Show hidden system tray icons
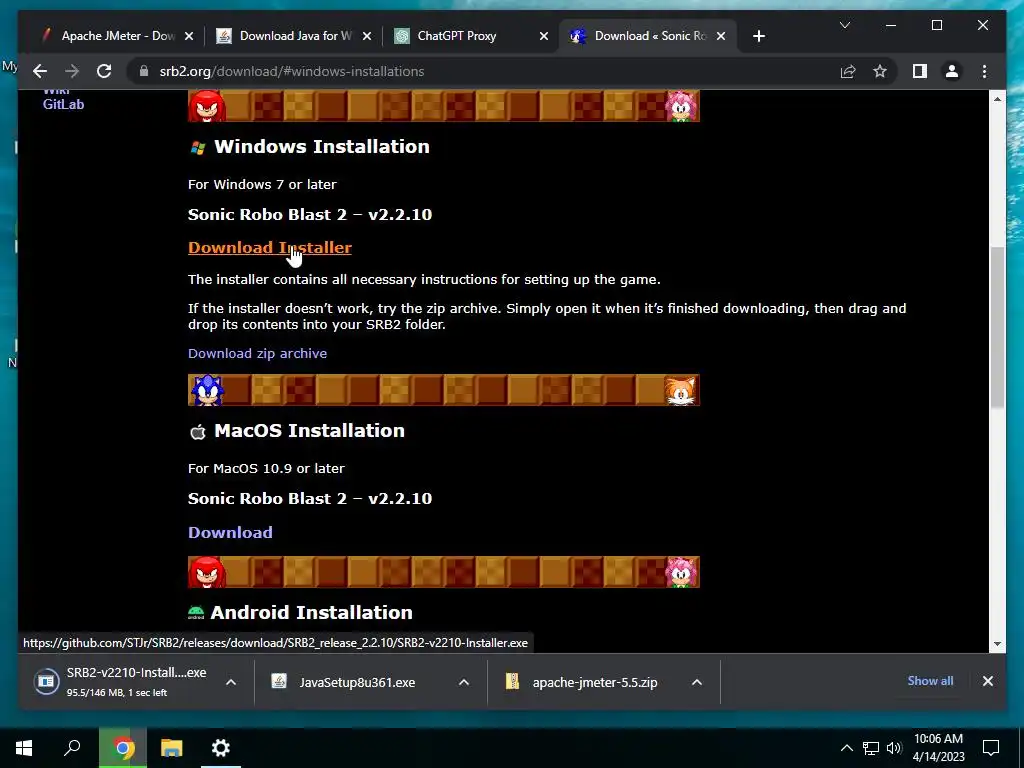Viewport: 1024px width, 768px height. 846,748
